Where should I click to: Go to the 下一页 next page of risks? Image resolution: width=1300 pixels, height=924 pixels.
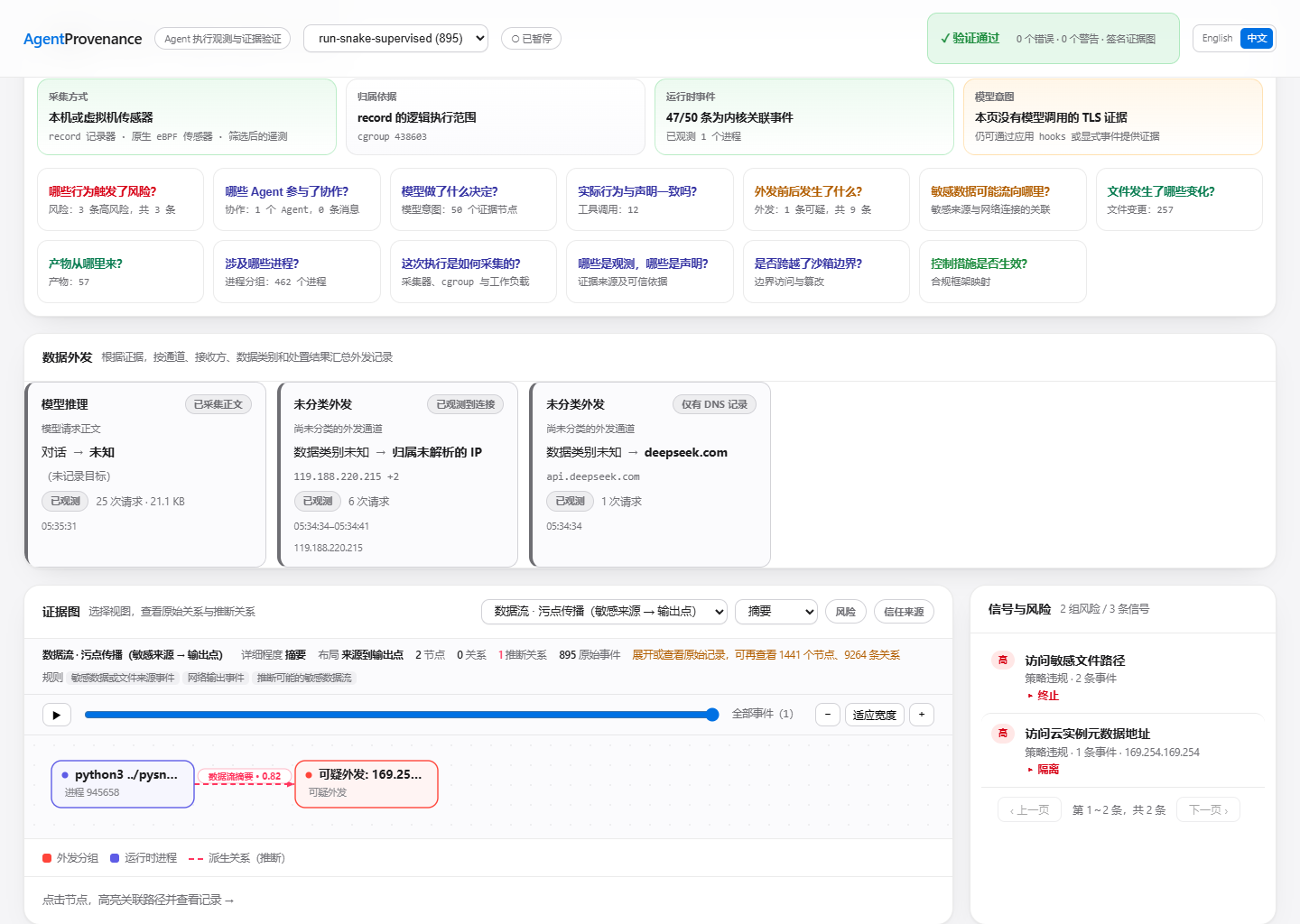(x=1209, y=809)
